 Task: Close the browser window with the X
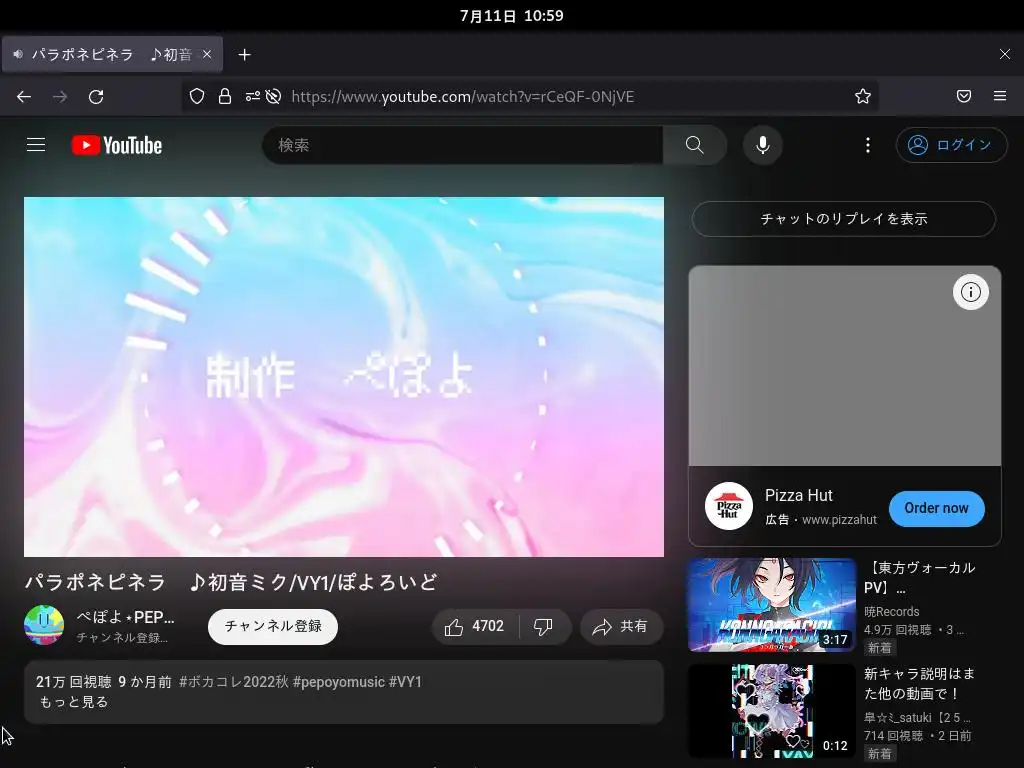tap(1004, 54)
